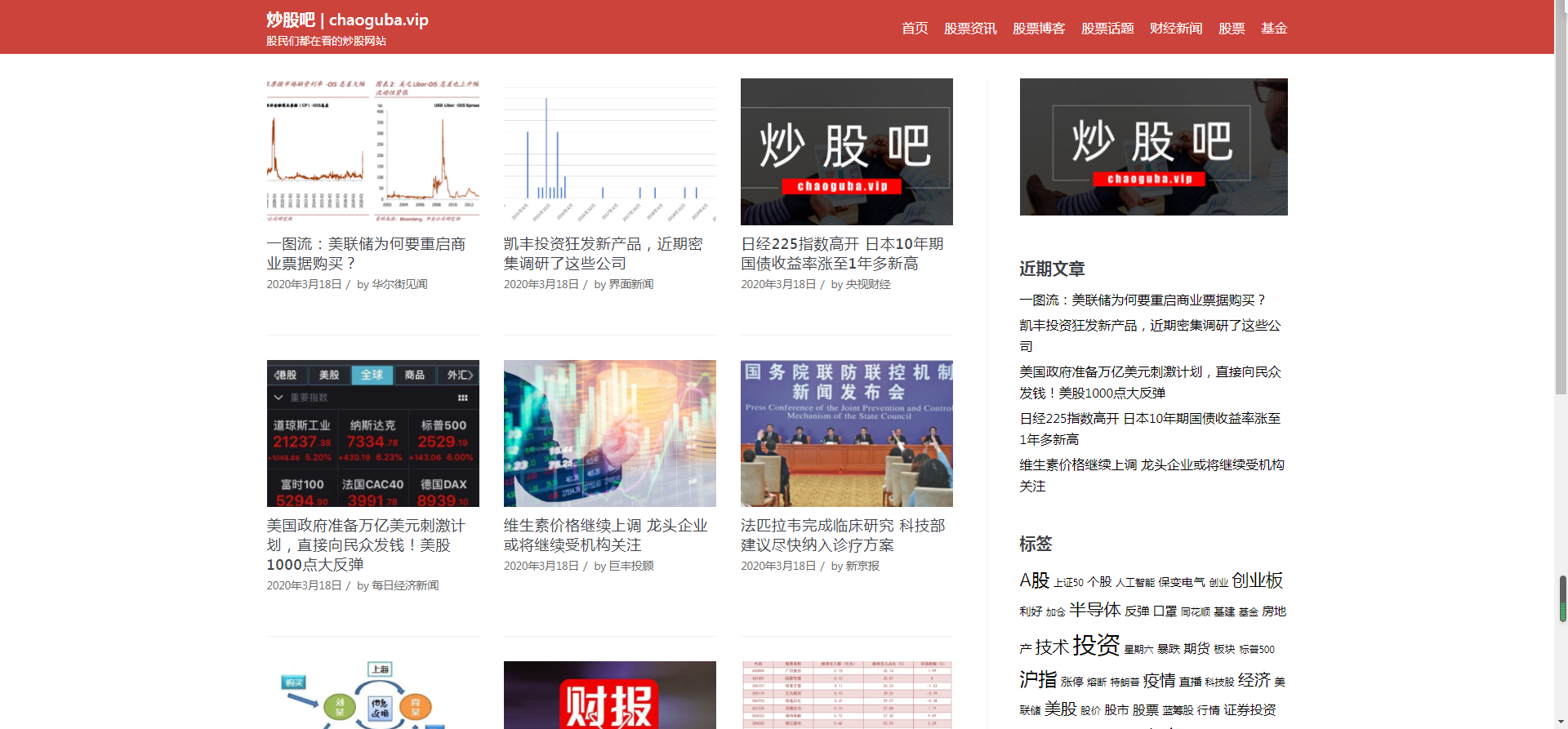1568x729 pixels.
Task: Click the 上海 diagram thumbnail in the bottom row
Action: [373, 695]
